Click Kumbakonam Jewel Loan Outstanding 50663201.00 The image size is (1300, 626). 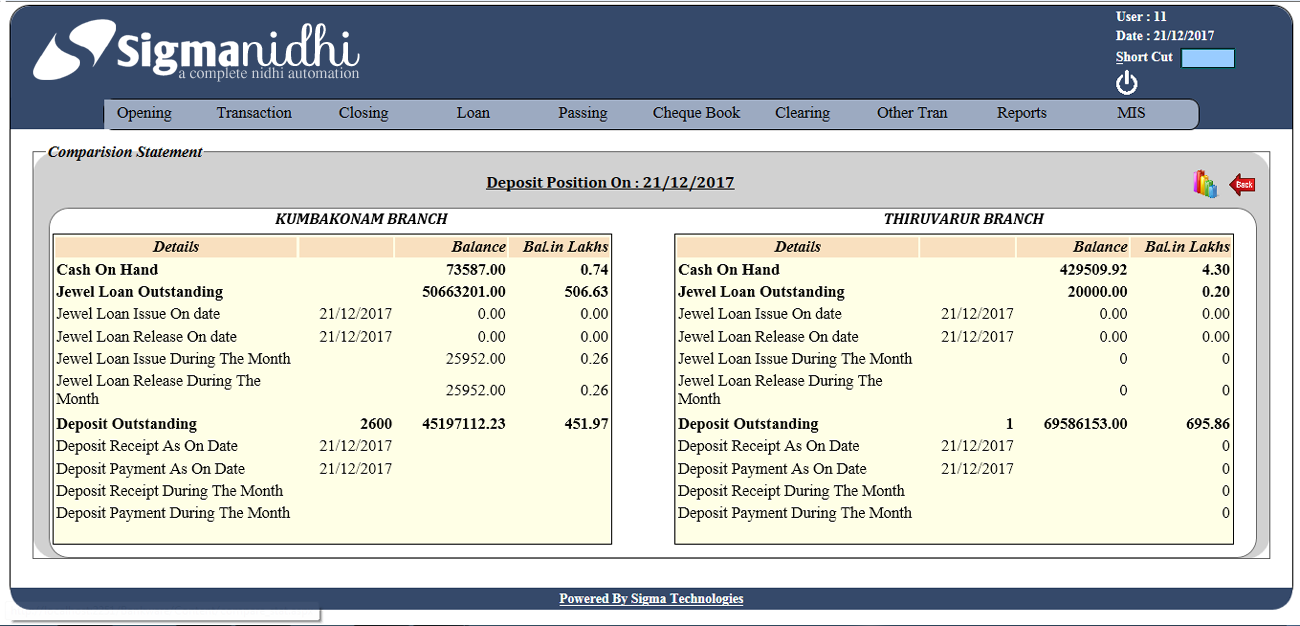point(464,292)
